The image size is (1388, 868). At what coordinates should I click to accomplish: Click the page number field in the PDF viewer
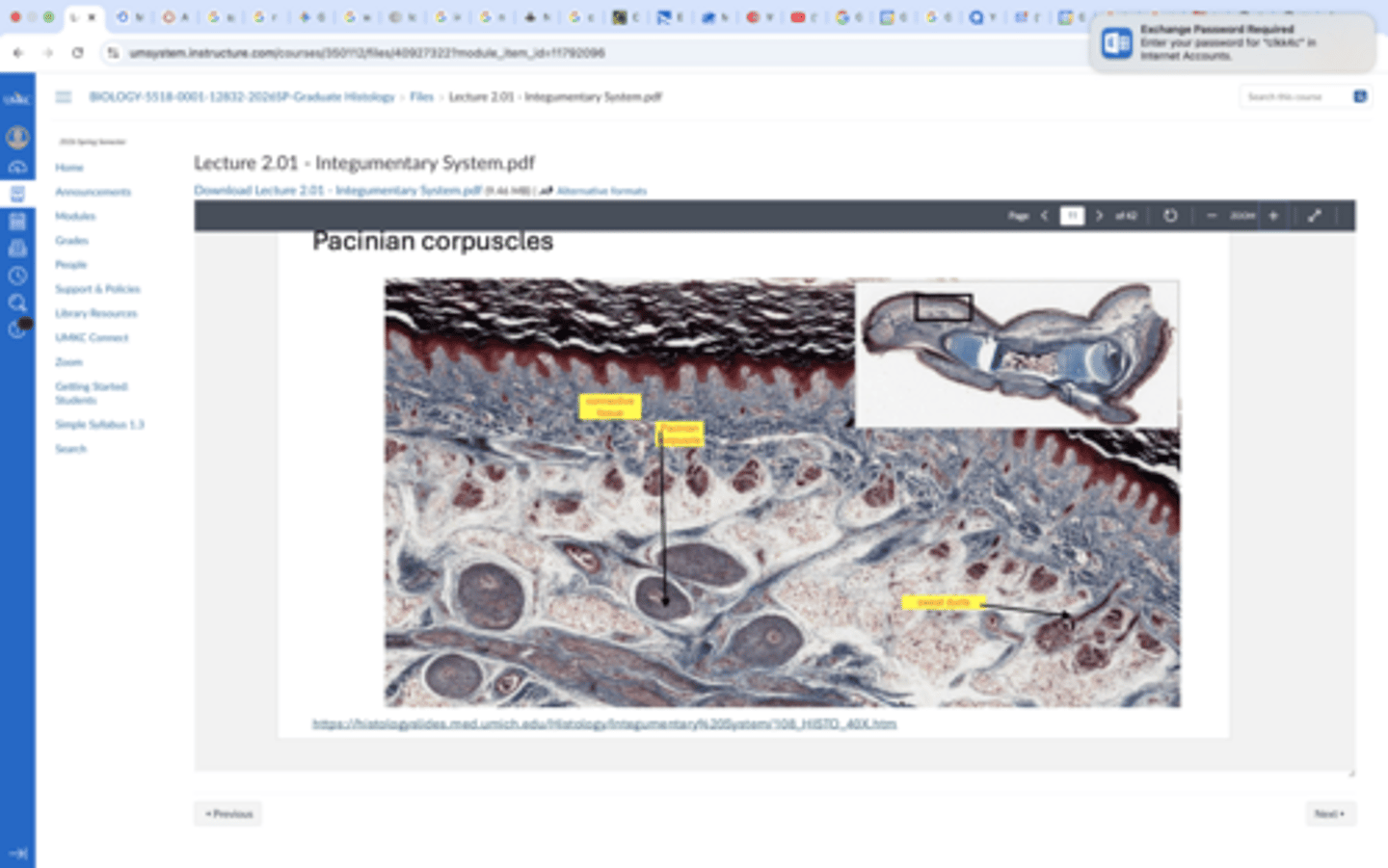[x=1072, y=216]
